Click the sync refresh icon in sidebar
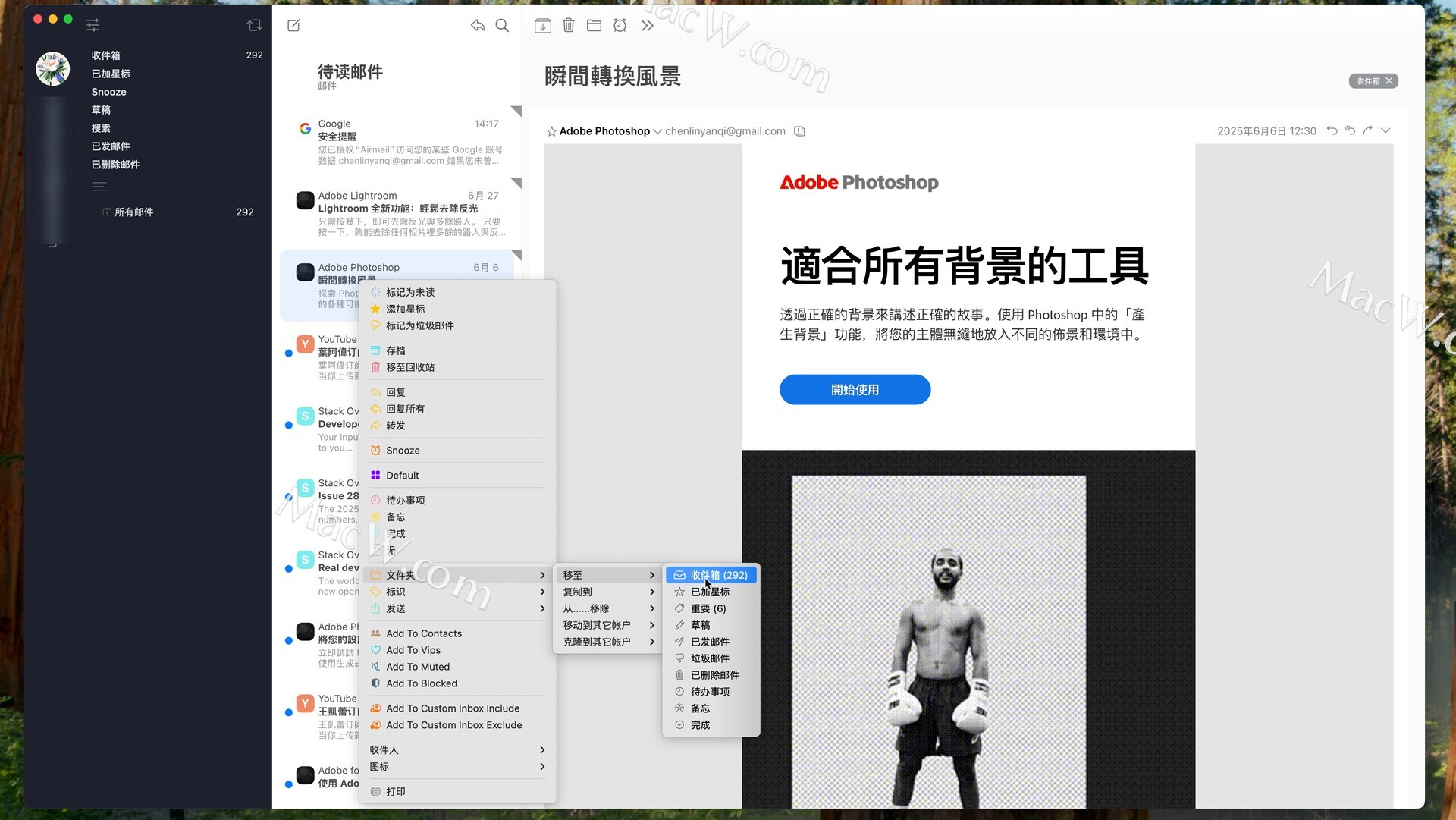 tap(255, 25)
